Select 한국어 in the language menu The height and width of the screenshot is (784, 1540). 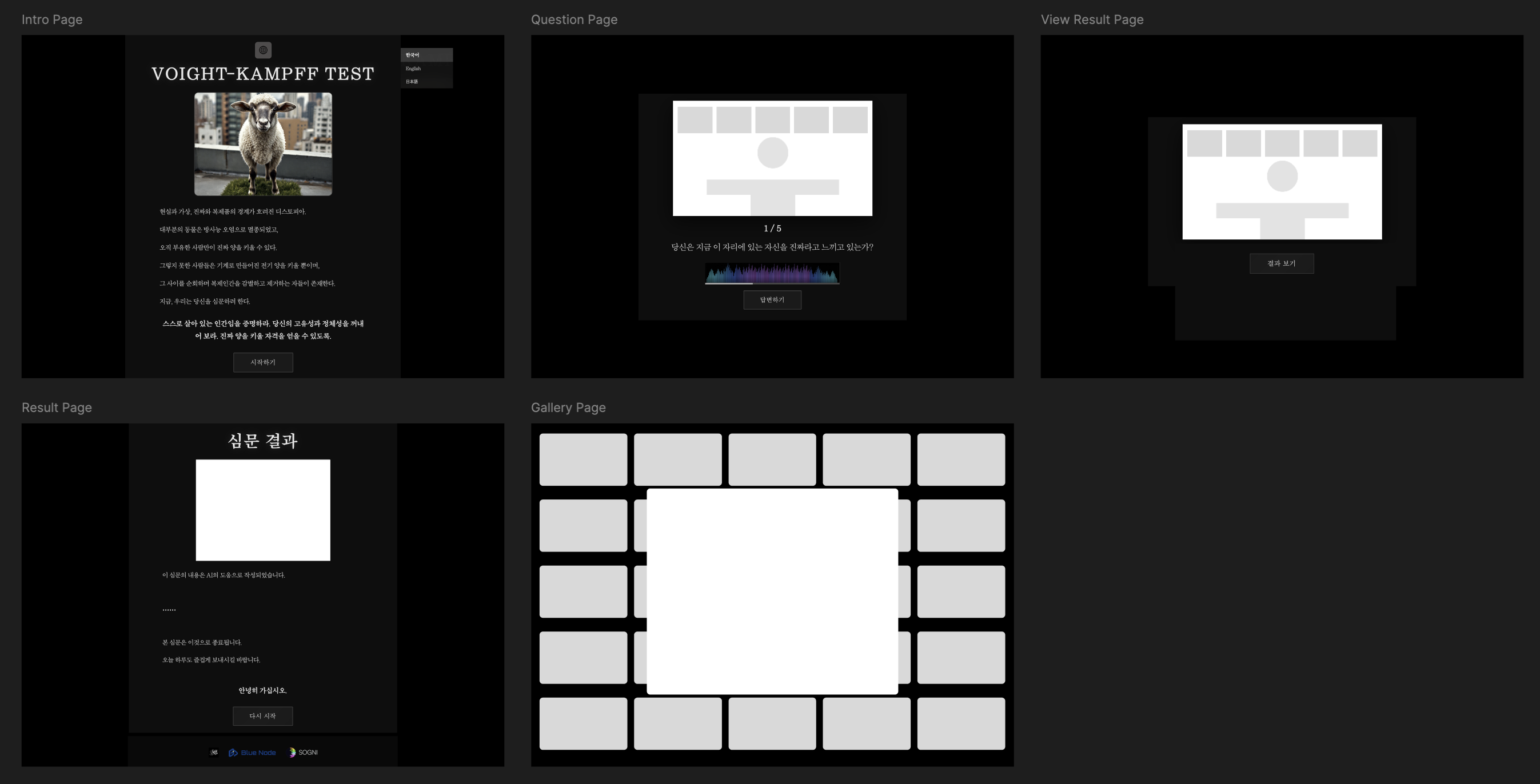pos(413,55)
